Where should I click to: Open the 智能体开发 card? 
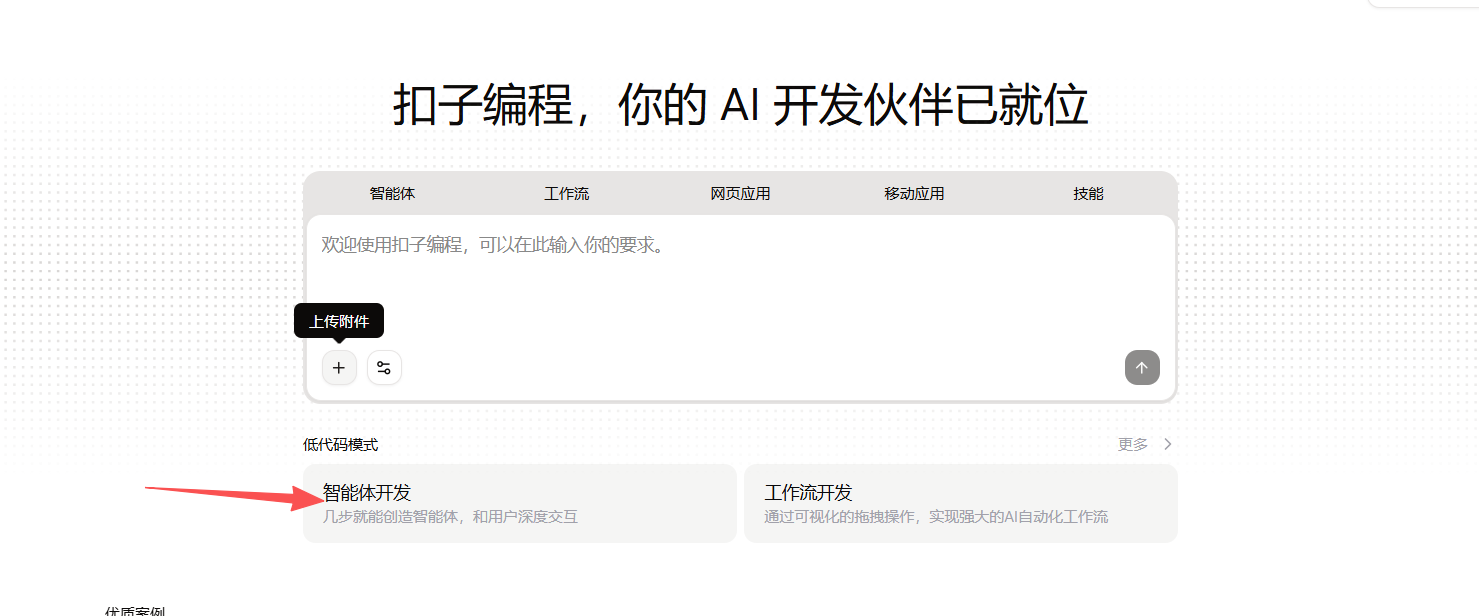(520, 503)
